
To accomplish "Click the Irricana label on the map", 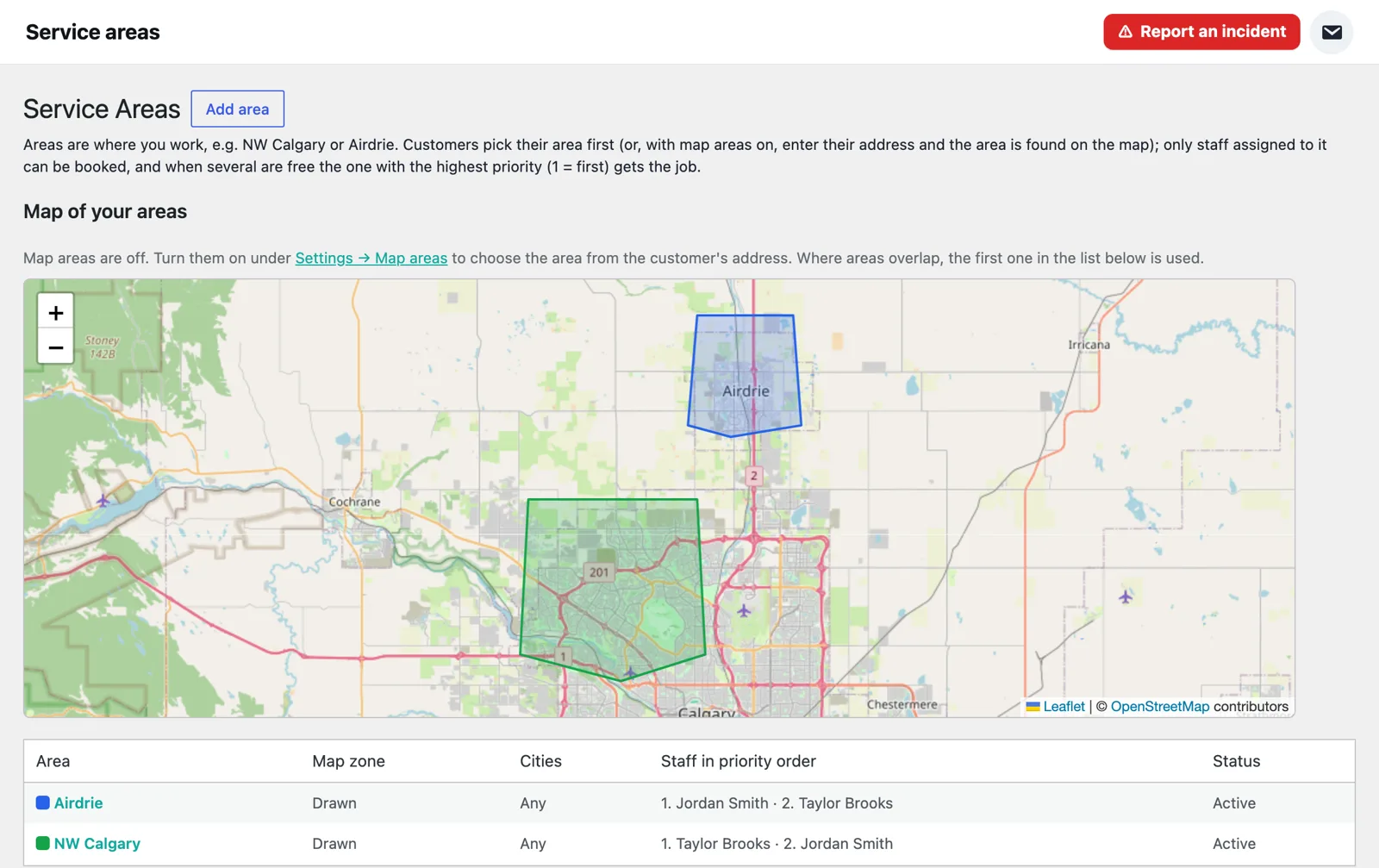I will 1089,345.
